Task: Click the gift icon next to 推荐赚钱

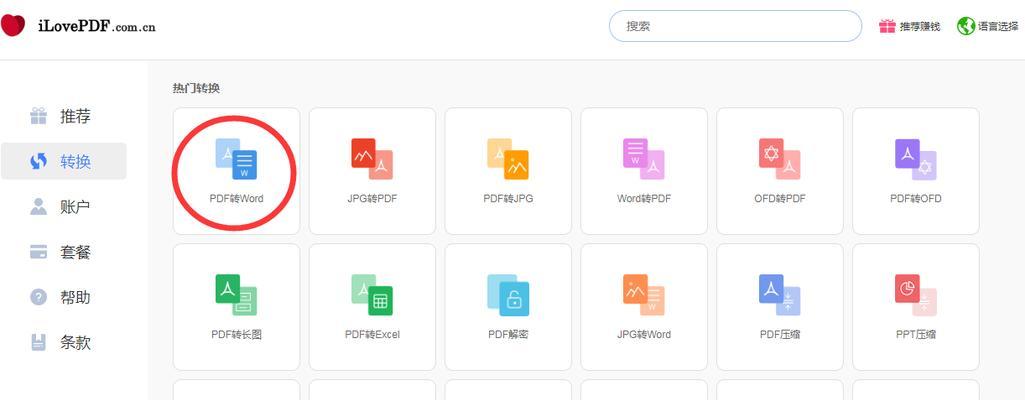Action: [x=887, y=26]
